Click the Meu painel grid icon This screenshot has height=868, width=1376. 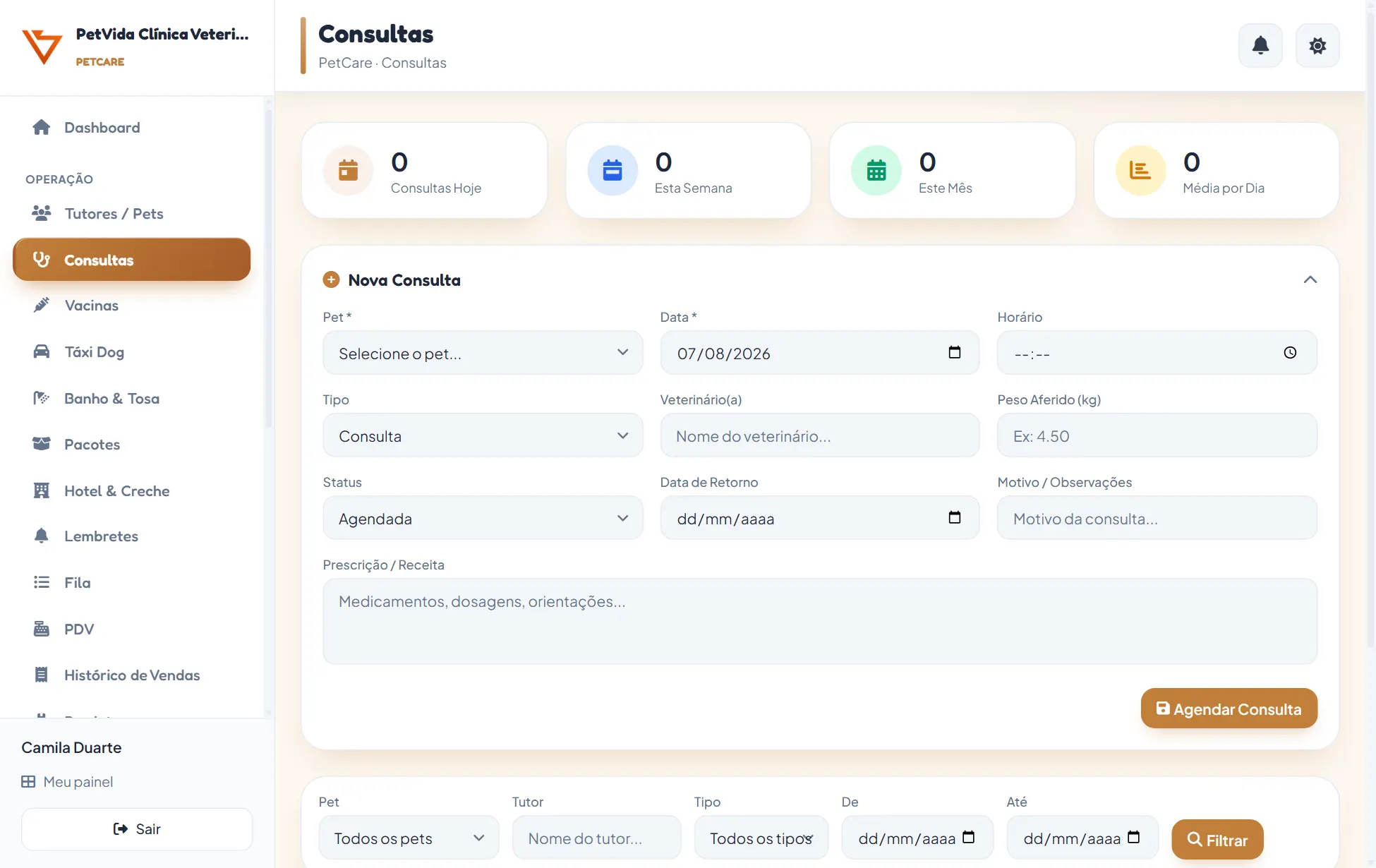pos(28,782)
